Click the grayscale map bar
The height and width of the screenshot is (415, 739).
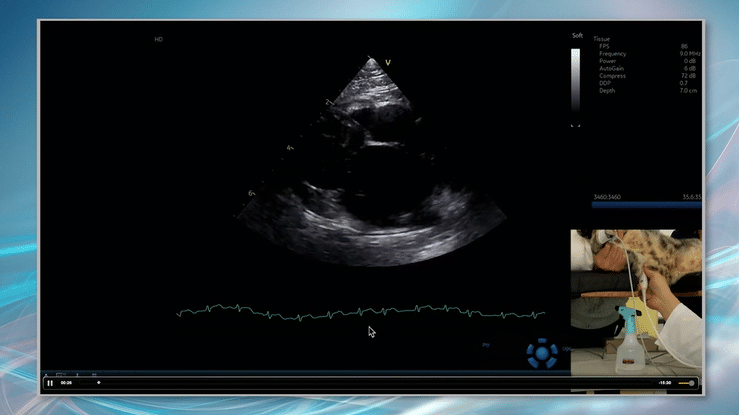click(575, 81)
